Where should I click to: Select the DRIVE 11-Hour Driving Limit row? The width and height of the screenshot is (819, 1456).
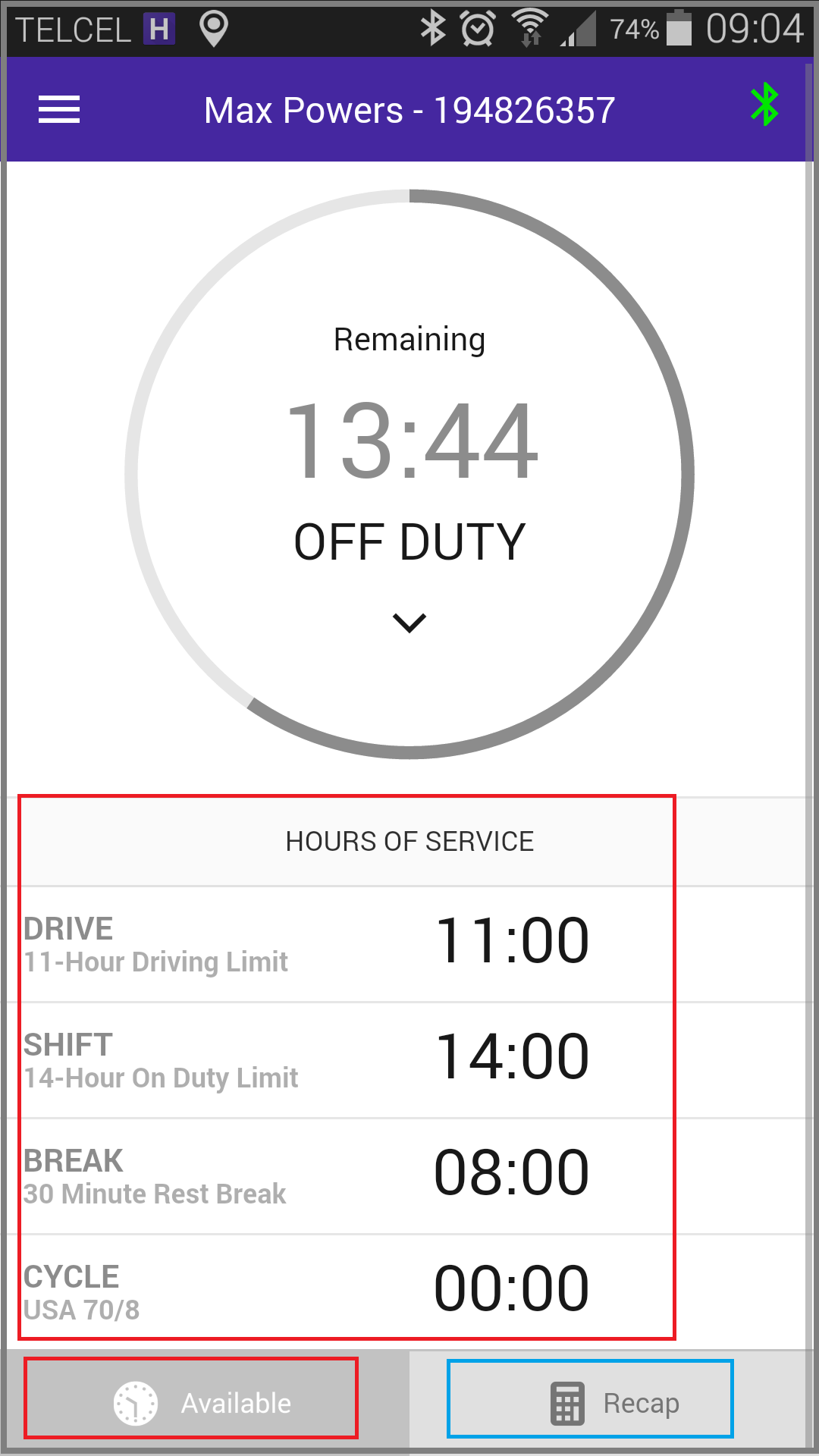(x=409, y=944)
